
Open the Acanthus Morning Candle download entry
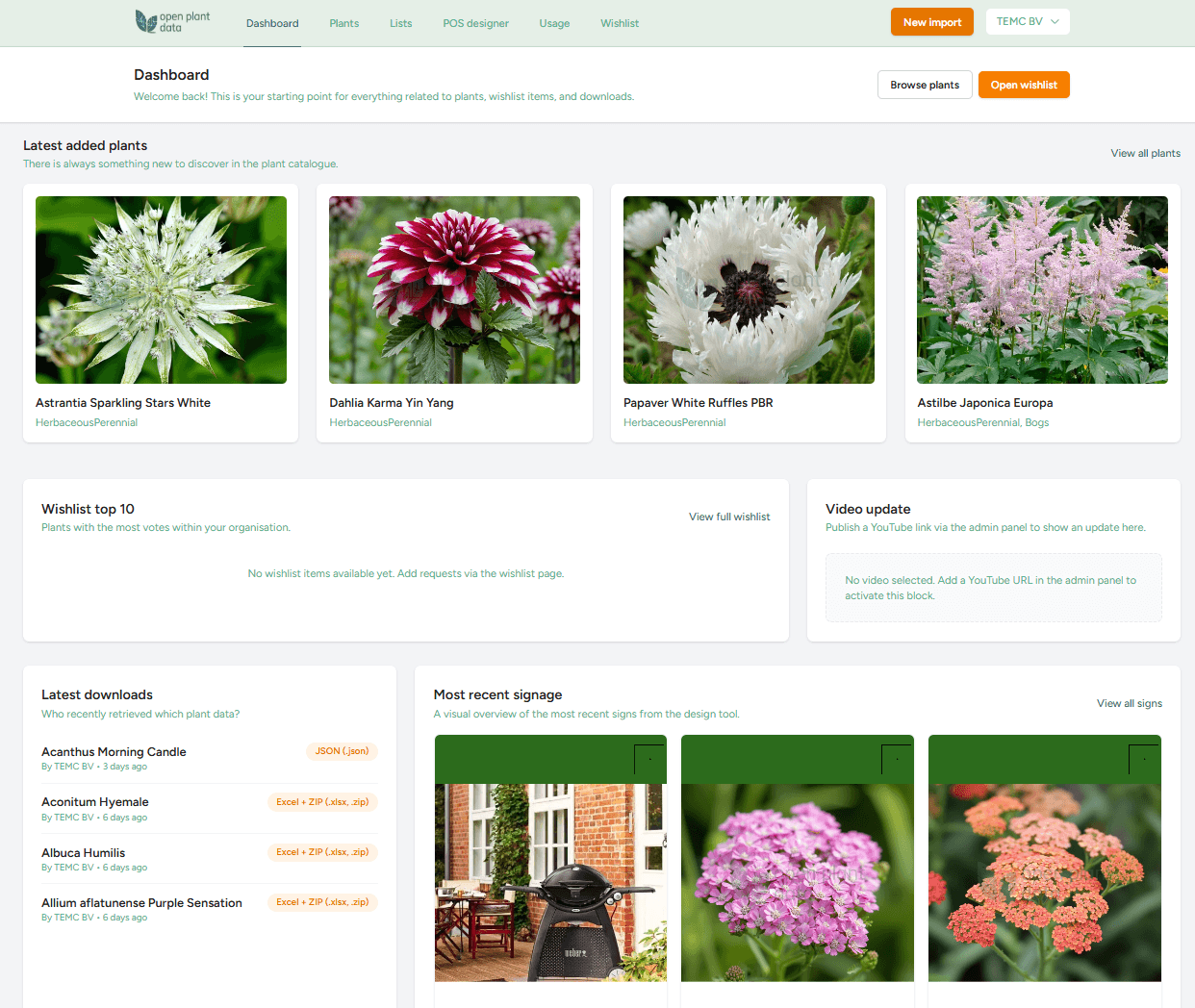[x=210, y=758]
